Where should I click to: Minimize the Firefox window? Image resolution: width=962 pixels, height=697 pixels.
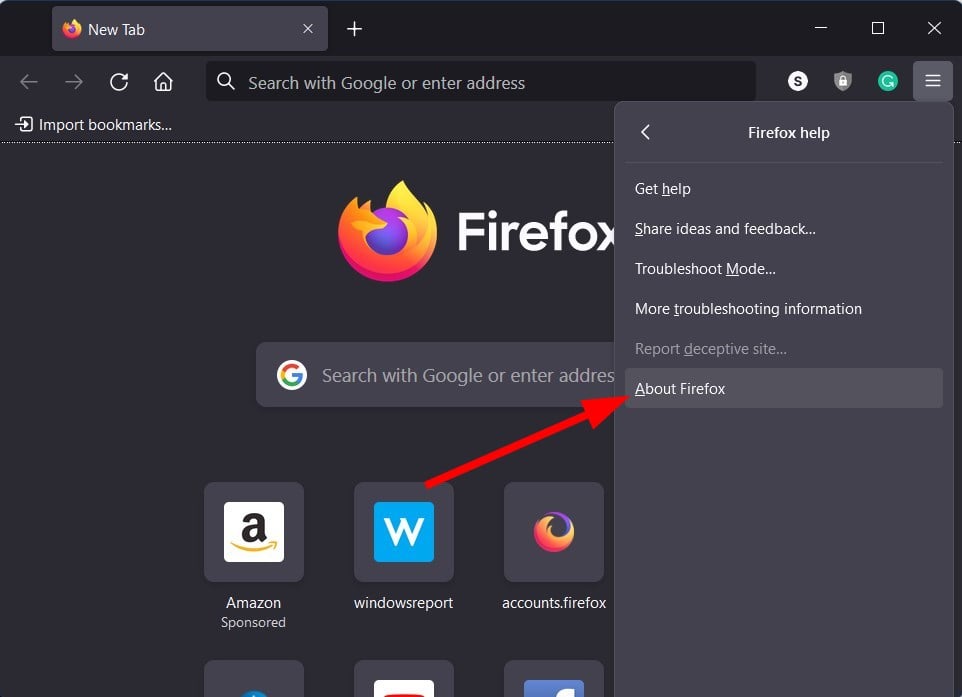[821, 28]
